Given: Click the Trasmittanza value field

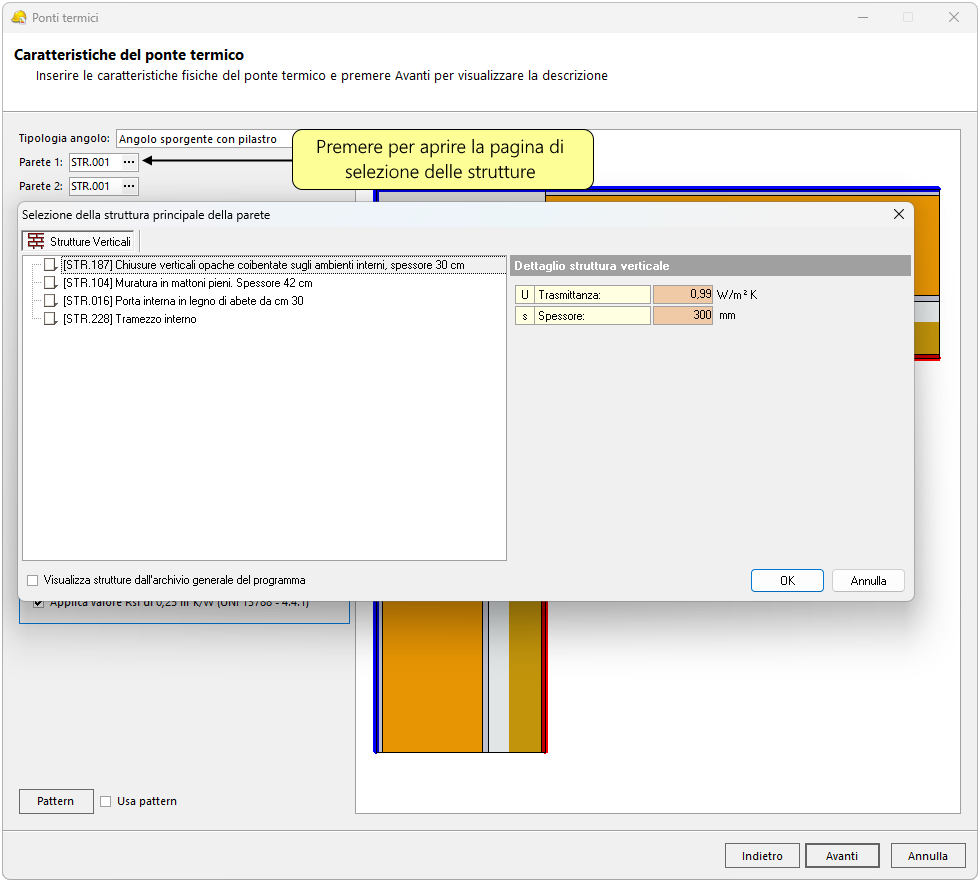Looking at the screenshot, I should (682, 294).
